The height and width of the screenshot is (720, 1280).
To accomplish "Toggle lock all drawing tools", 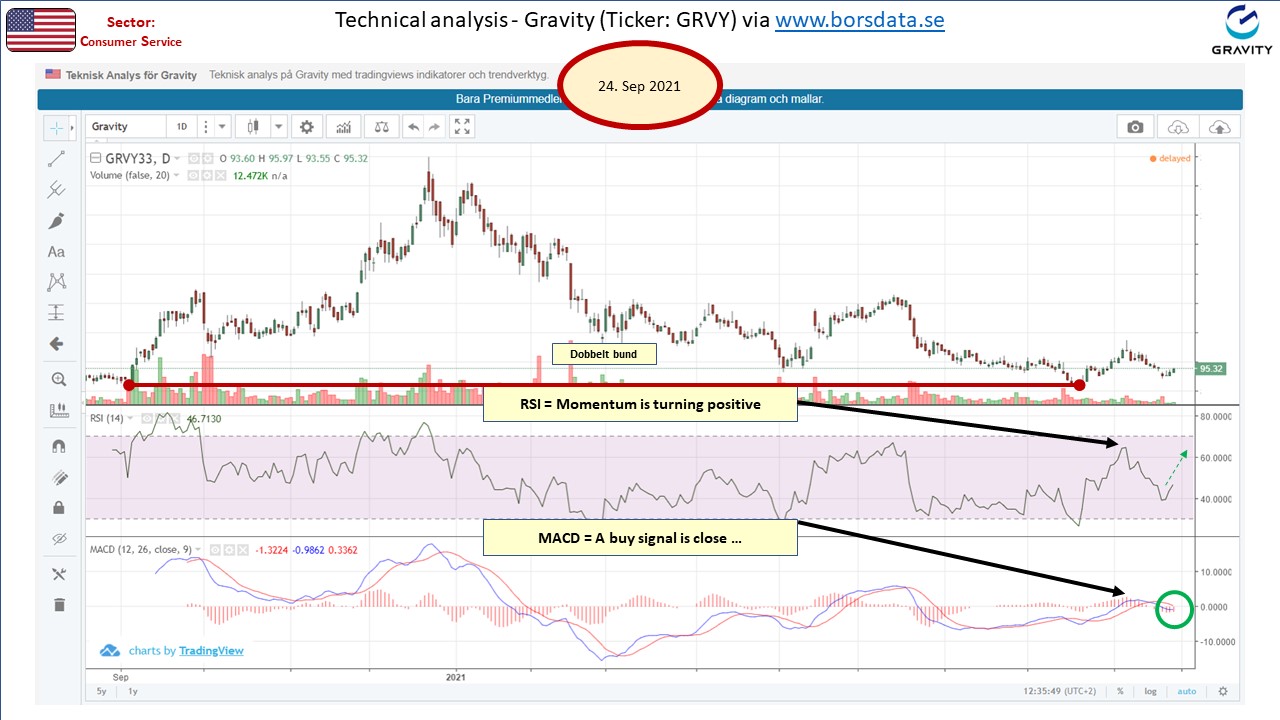I will click(57, 507).
